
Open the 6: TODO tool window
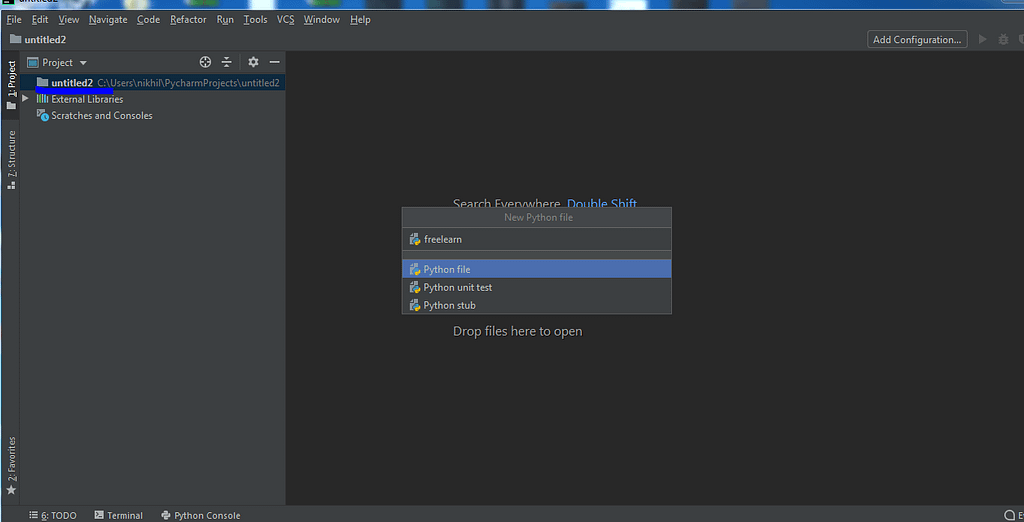tap(53, 515)
